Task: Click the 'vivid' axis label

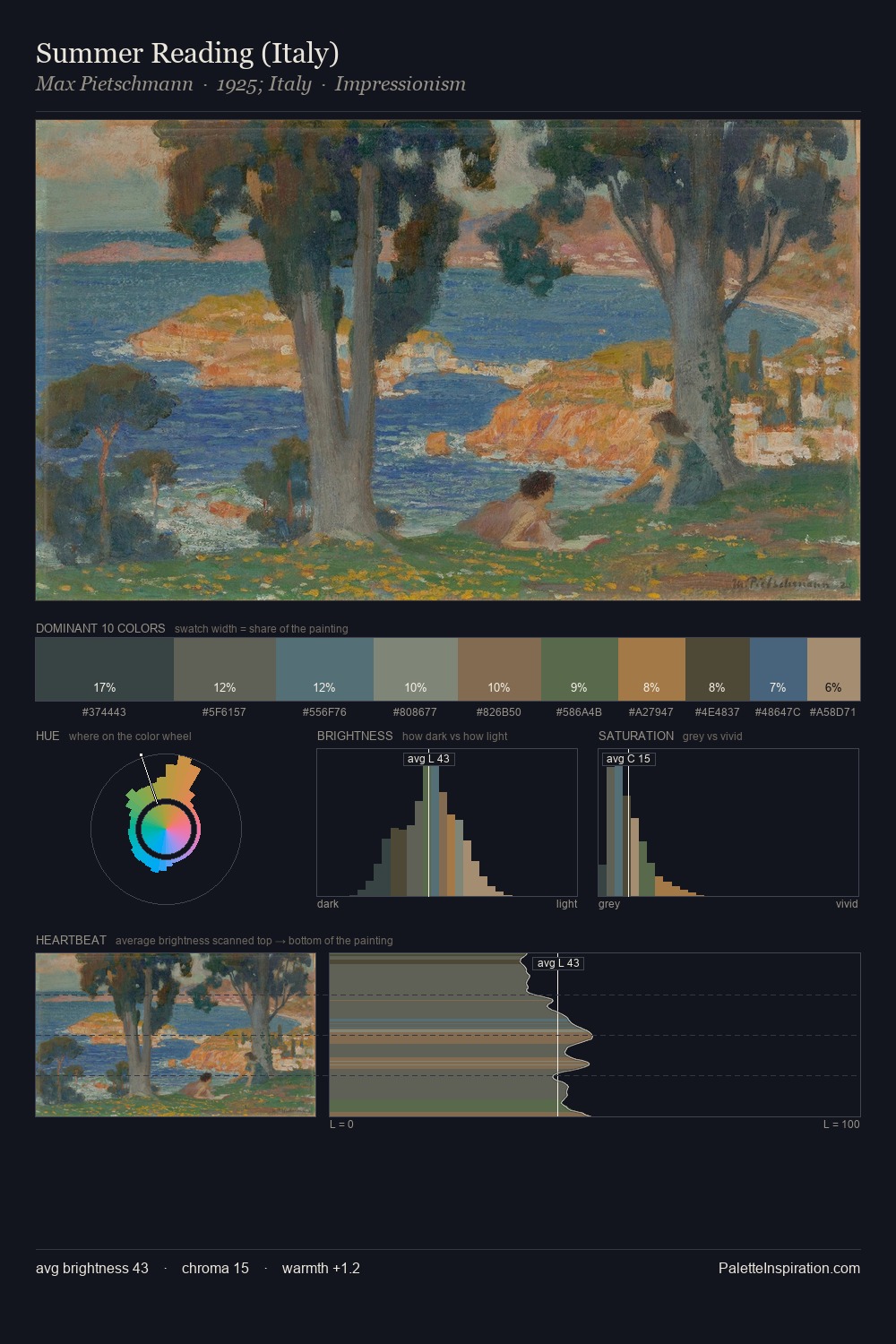Action: (847, 903)
